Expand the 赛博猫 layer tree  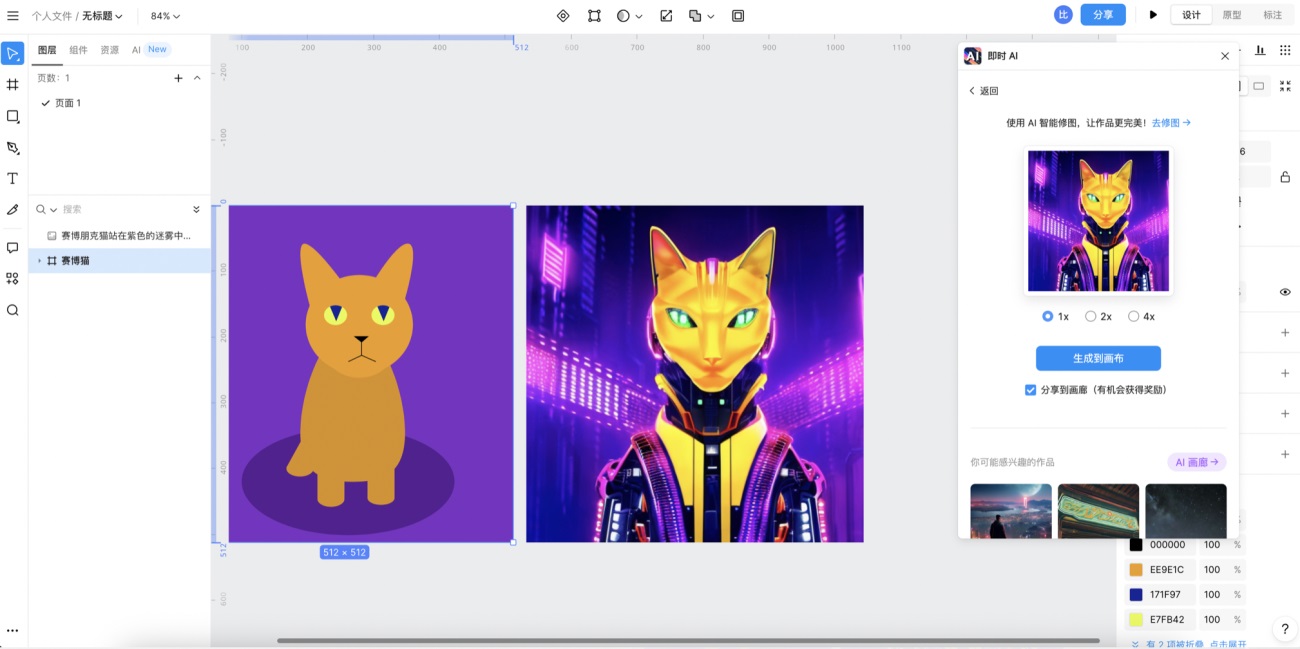click(40, 261)
